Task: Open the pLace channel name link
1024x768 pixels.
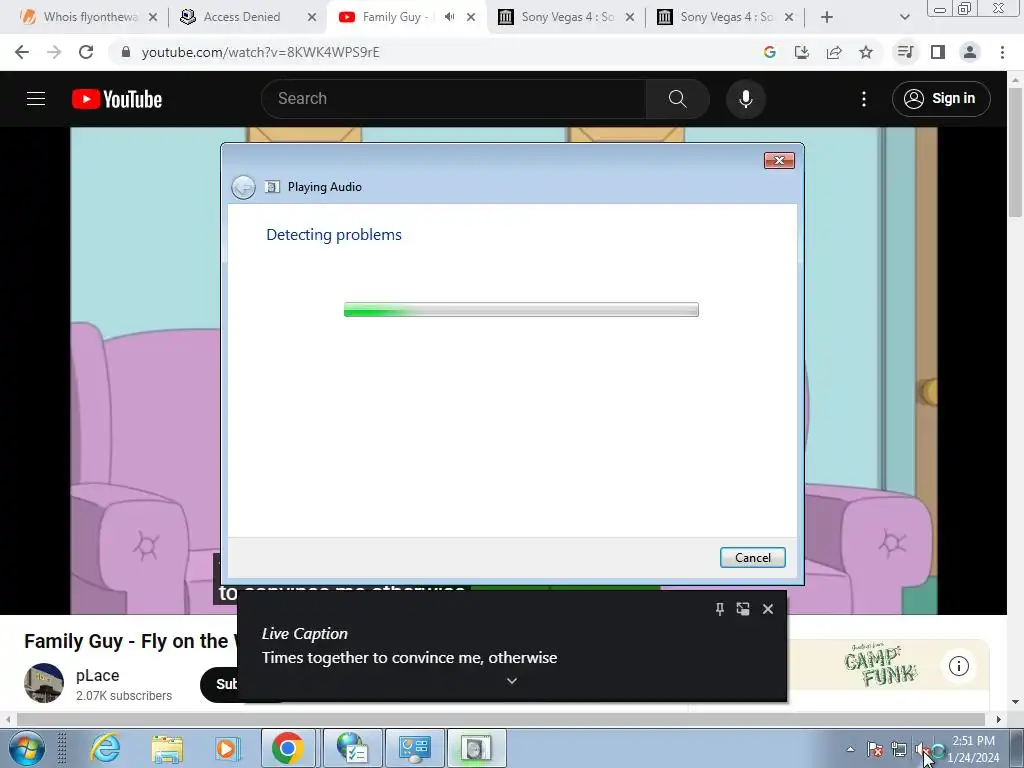Action: click(x=97, y=675)
